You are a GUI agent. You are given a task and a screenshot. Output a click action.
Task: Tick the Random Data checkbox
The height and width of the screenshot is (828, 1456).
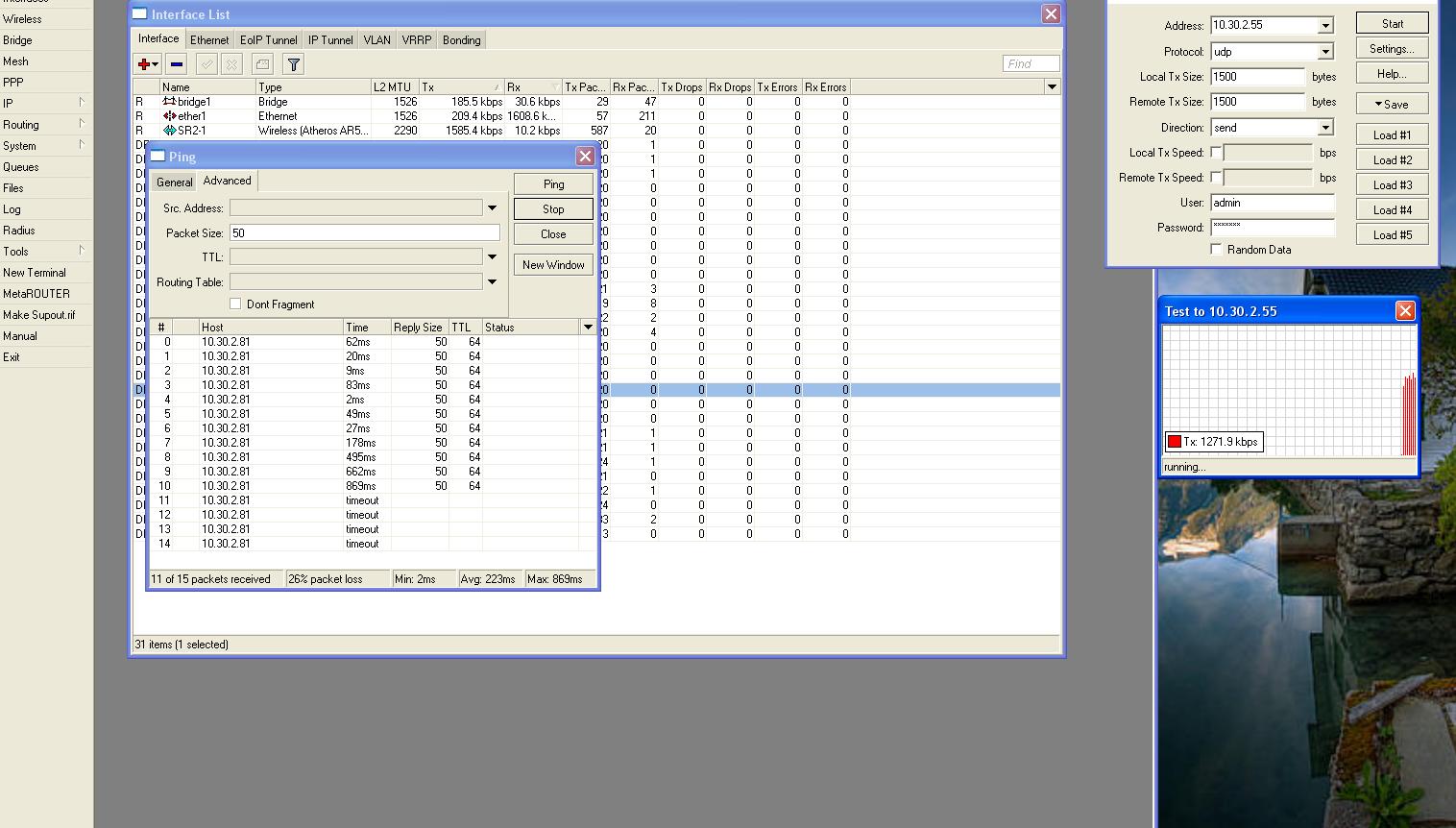(1216, 249)
